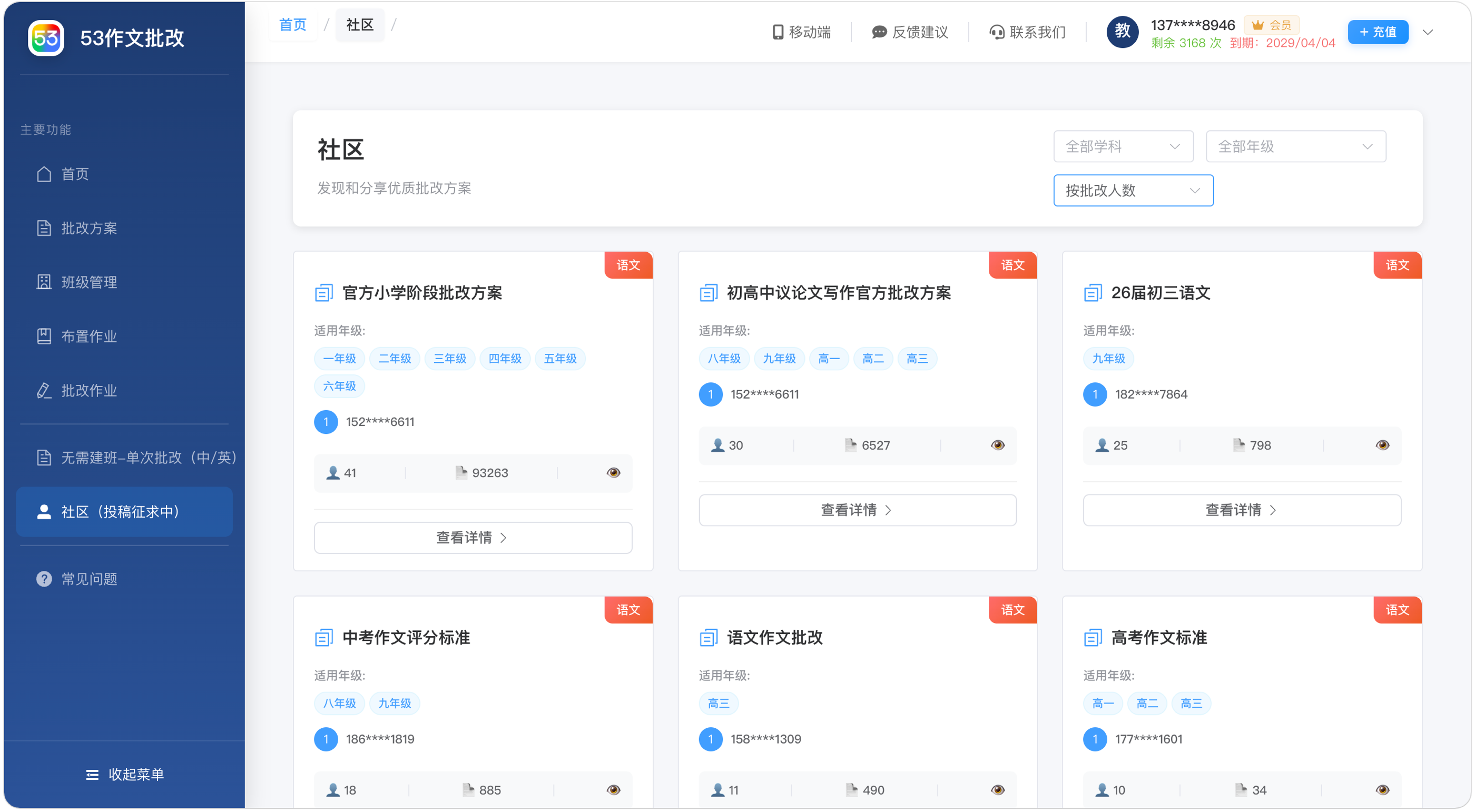Click the hamburger icon beside 收起菜单

coord(92,775)
